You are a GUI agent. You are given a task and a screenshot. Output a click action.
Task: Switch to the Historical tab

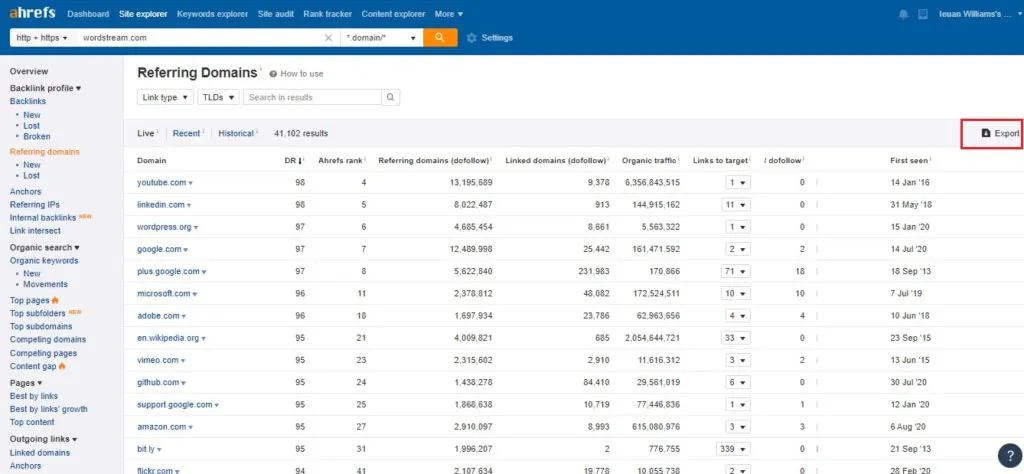click(x=236, y=133)
